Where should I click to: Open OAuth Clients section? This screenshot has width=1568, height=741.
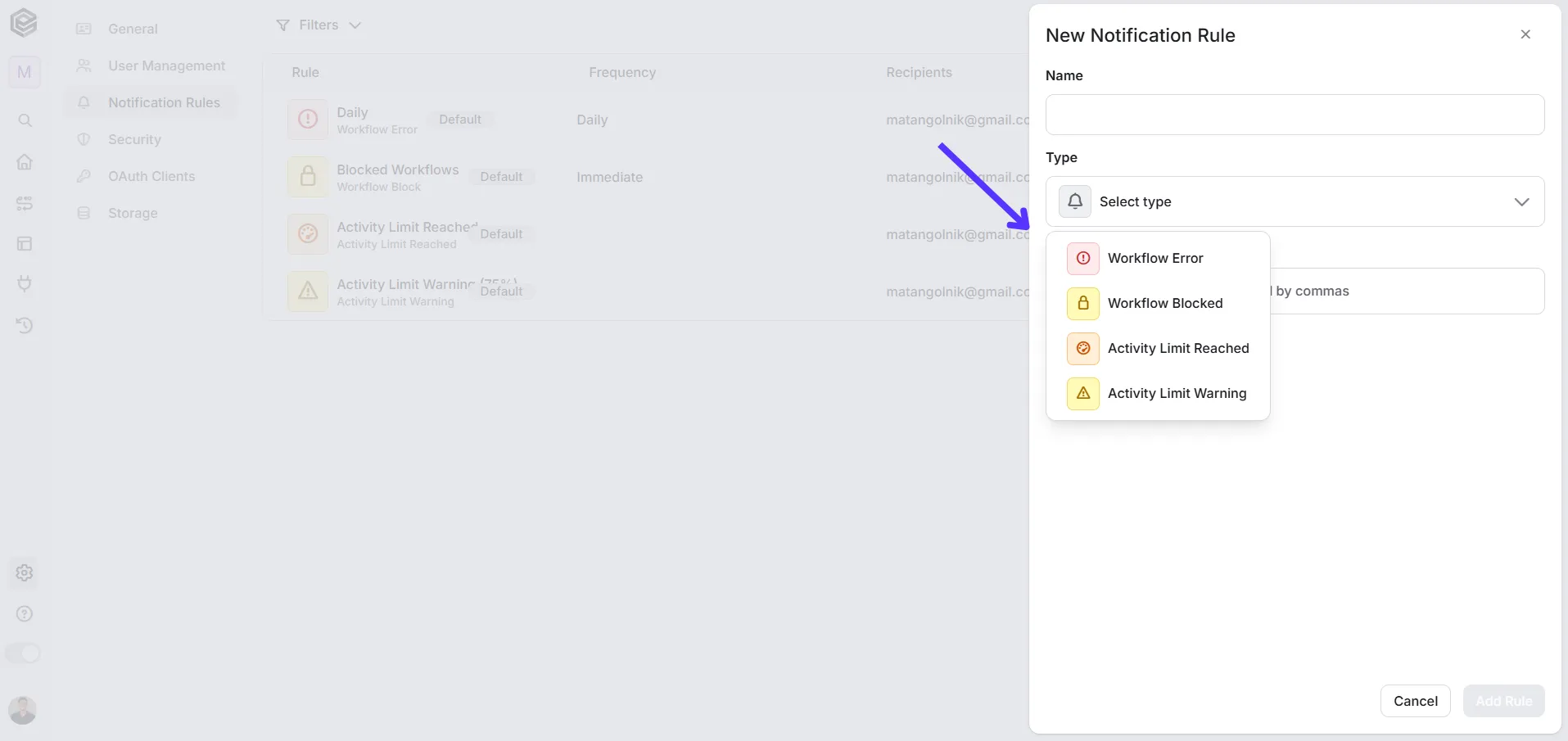point(151,176)
